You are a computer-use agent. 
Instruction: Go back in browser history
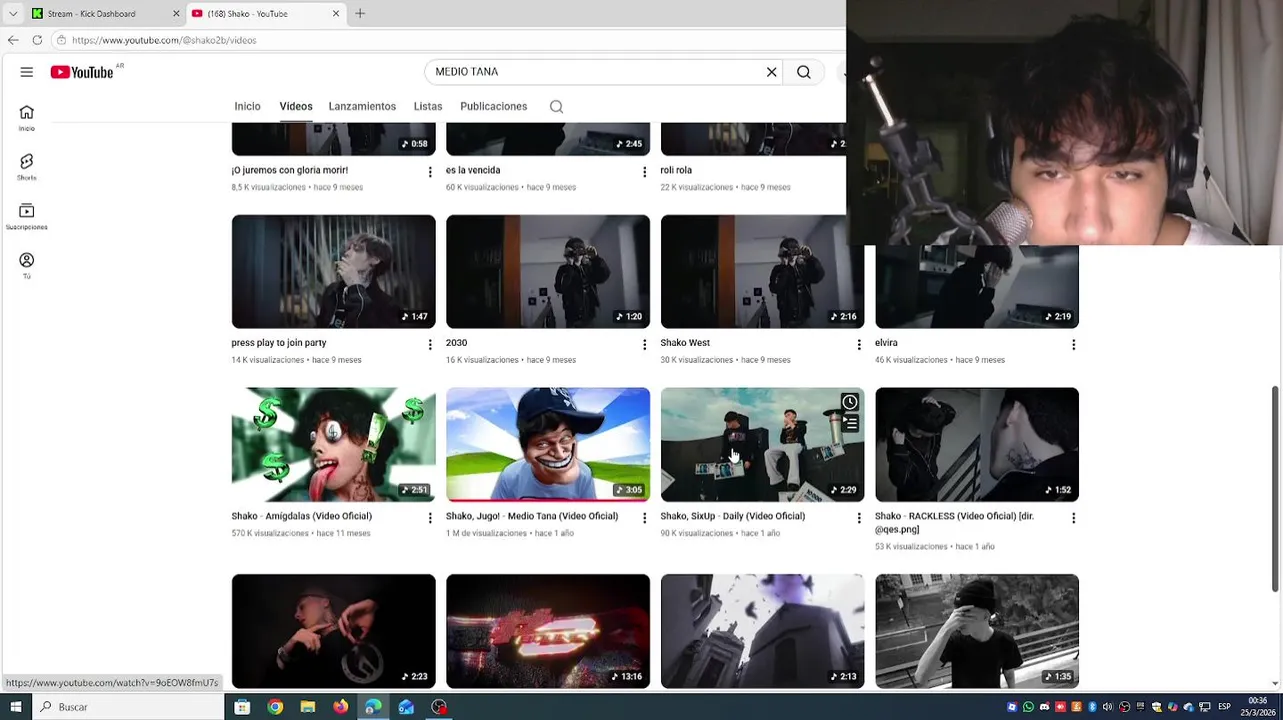pos(13,40)
